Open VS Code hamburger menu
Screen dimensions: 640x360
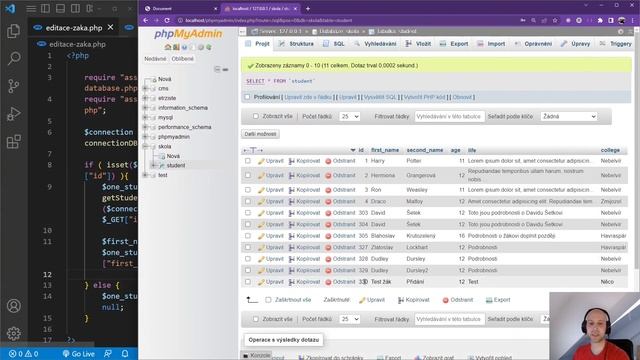point(31,9)
